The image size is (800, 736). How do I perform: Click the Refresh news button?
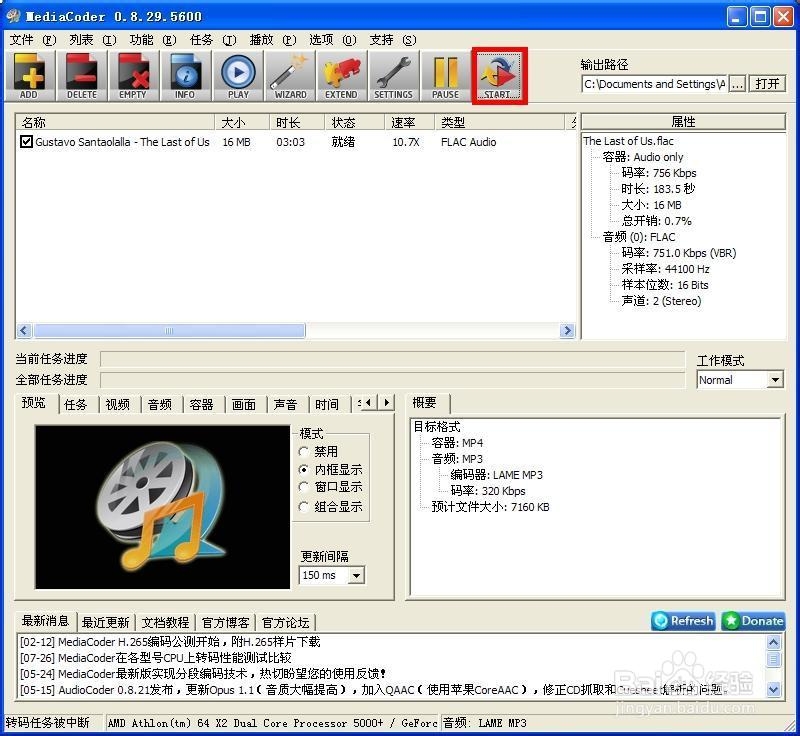[684, 621]
